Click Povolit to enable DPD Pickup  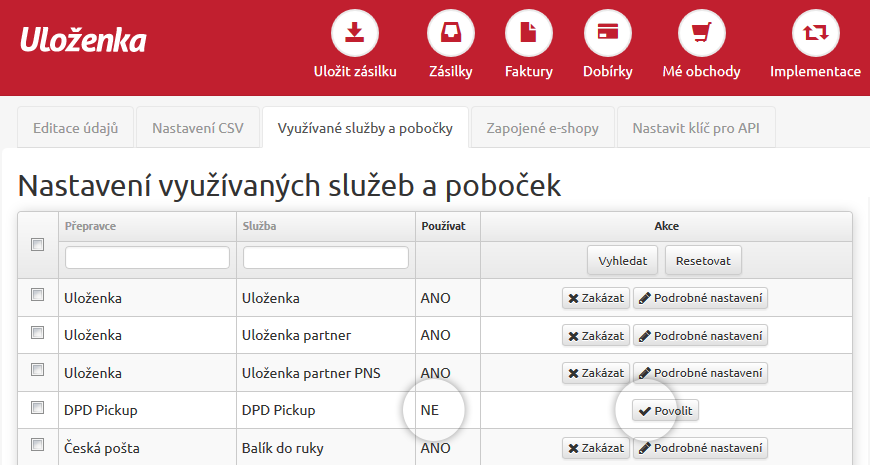point(665,411)
